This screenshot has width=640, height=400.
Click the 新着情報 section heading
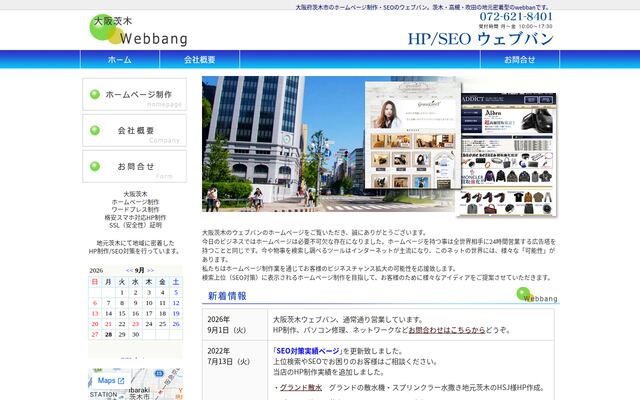(227, 296)
